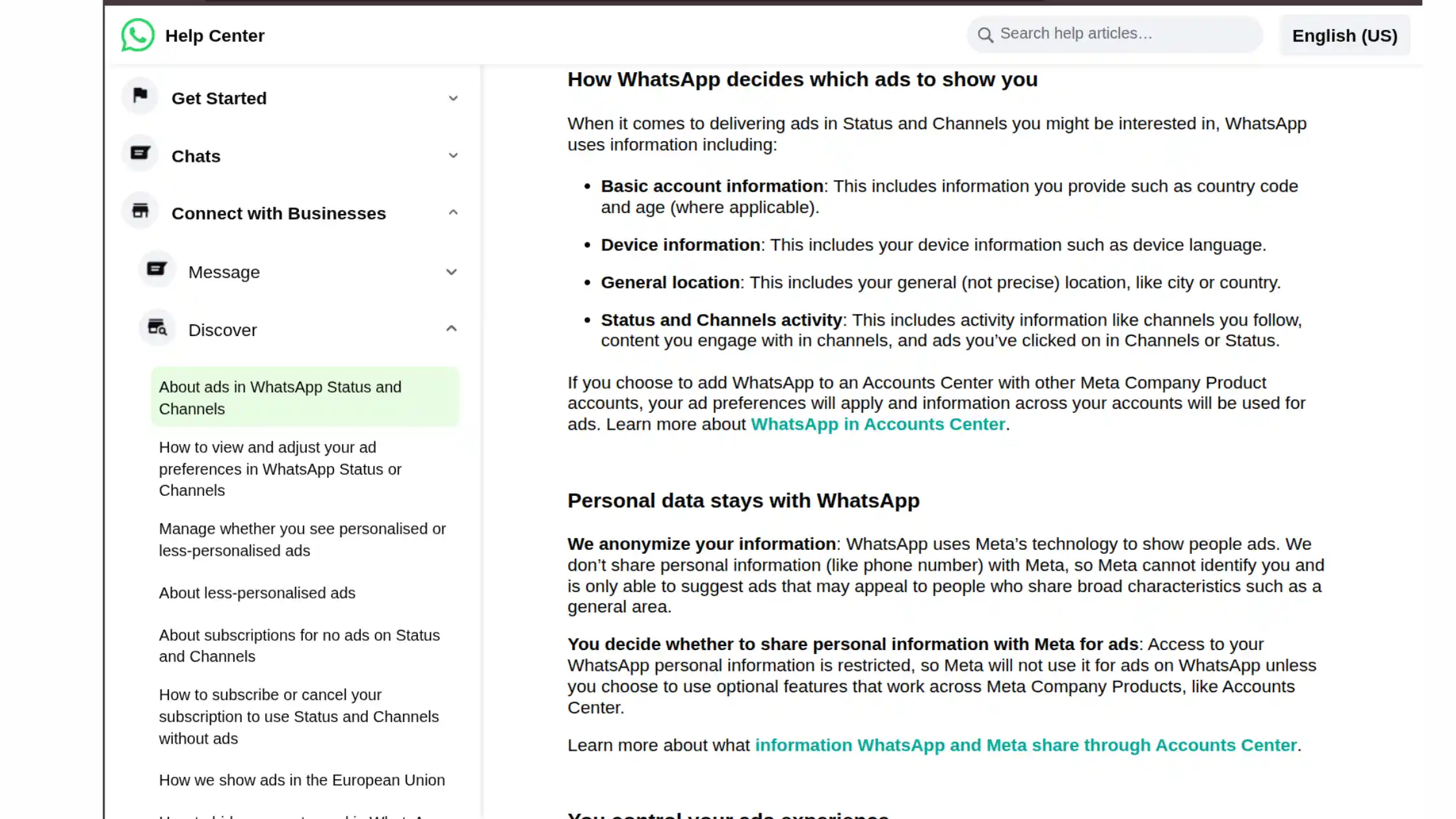Expand the Get Started chevron

(x=453, y=98)
